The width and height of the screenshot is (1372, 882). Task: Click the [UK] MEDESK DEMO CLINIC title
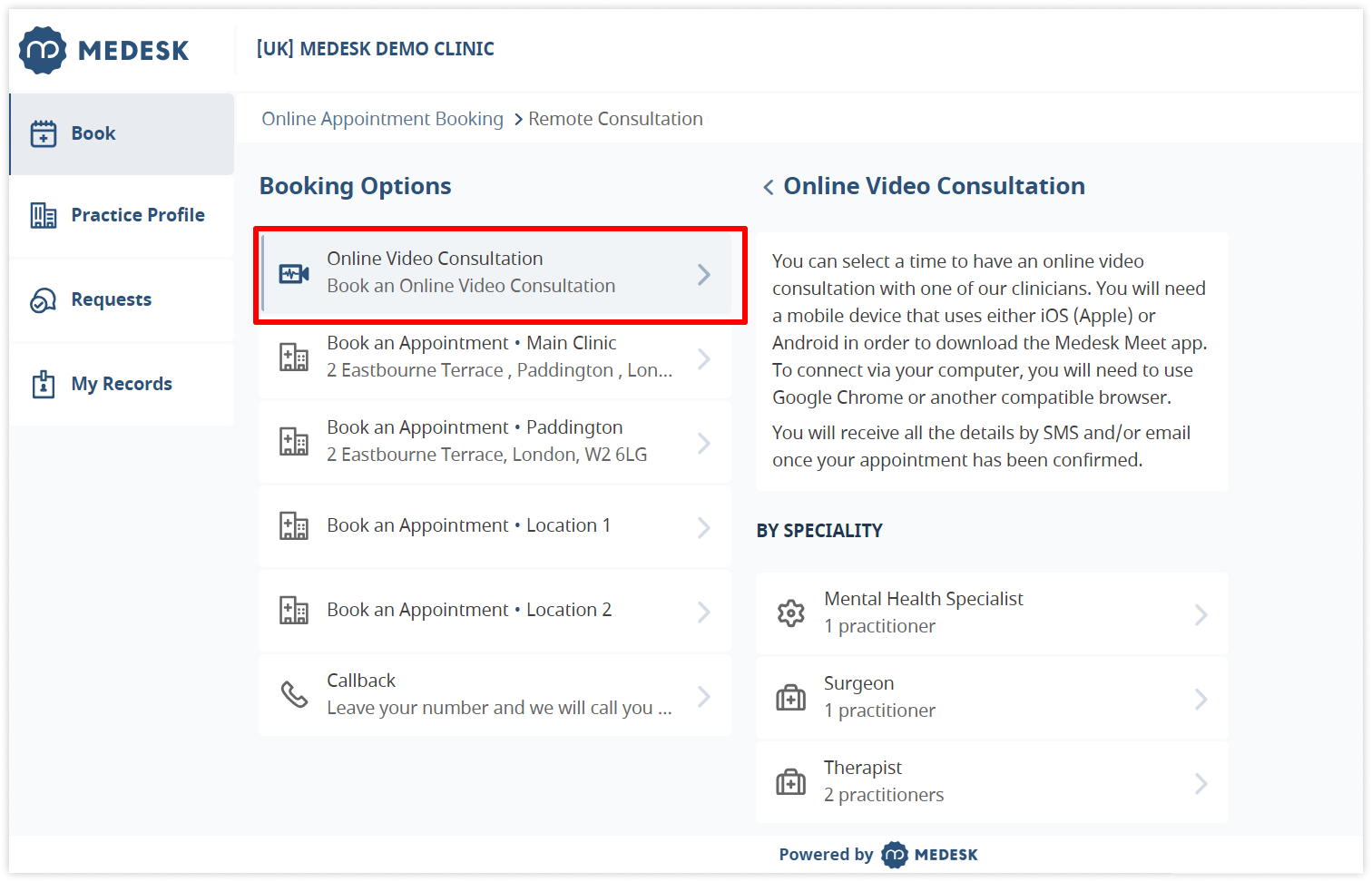[376, 49]
